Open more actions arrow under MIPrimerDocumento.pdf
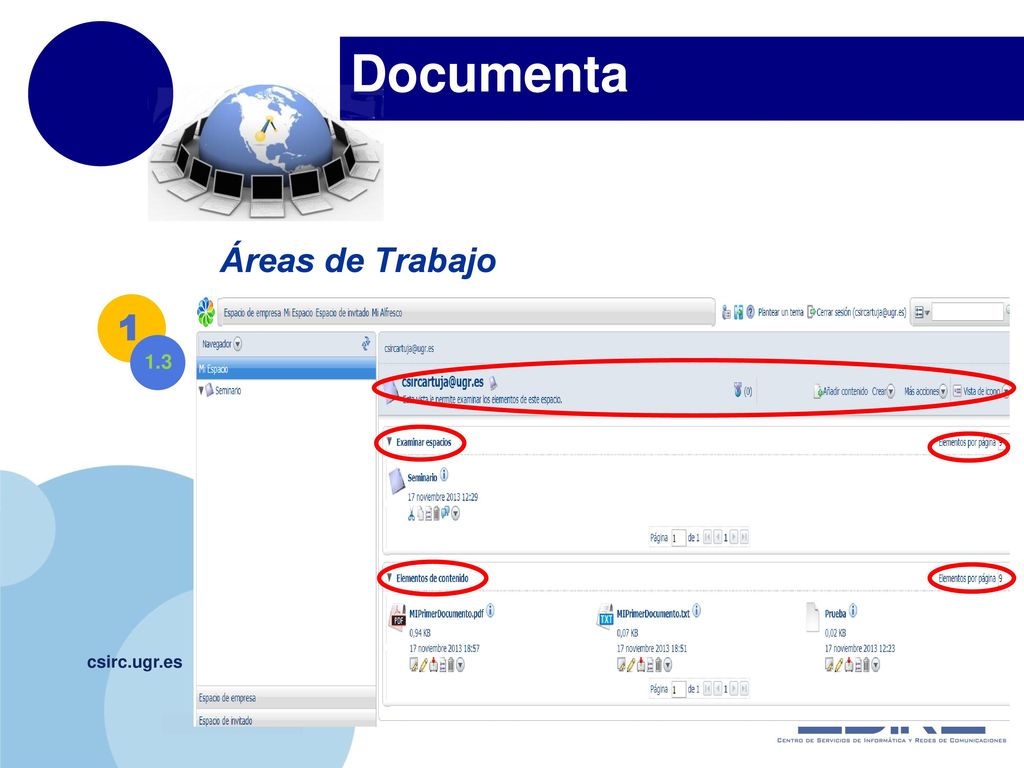Screen dimensions: 1024x768 (460, 665)
